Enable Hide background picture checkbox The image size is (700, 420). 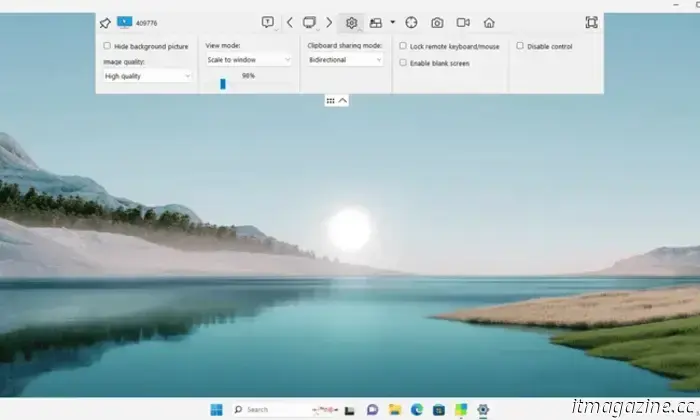[x=108, y=46]
